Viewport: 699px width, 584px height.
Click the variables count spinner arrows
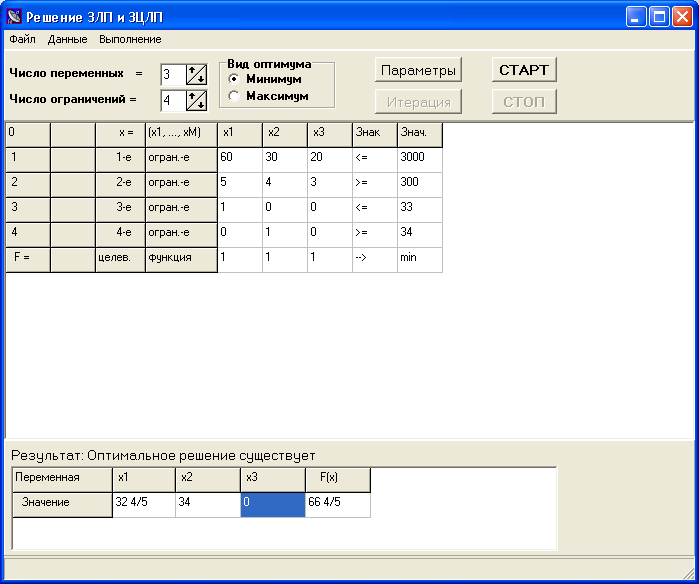click(x=196, y=74)
